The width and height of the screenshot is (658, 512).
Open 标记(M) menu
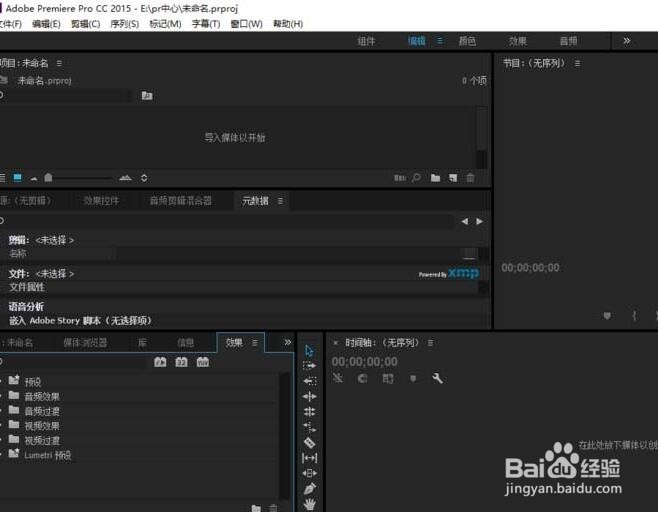(165, 24)
